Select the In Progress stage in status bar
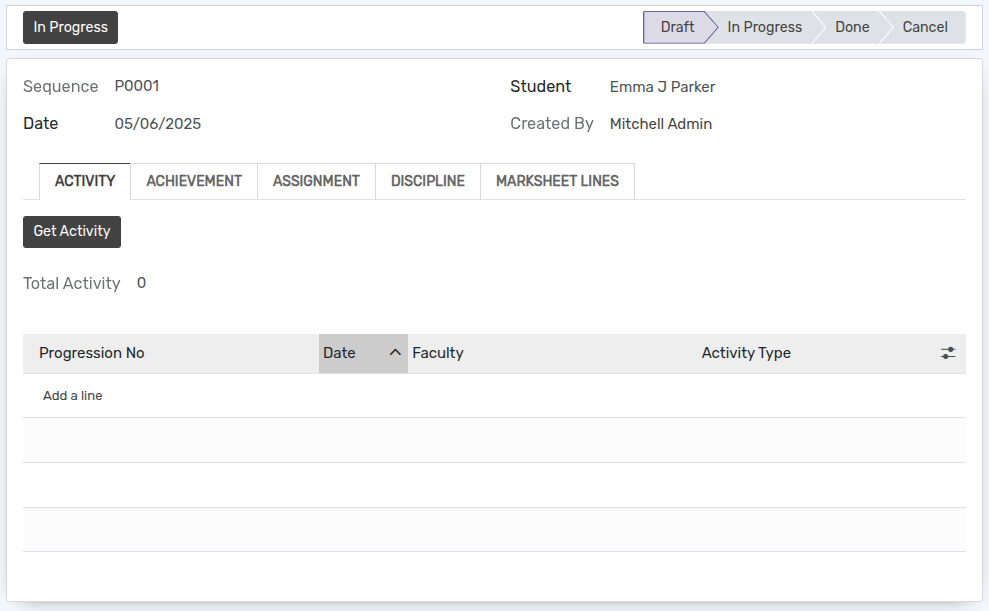Viewport: 989px width, 611px height. tap(764, 27)
